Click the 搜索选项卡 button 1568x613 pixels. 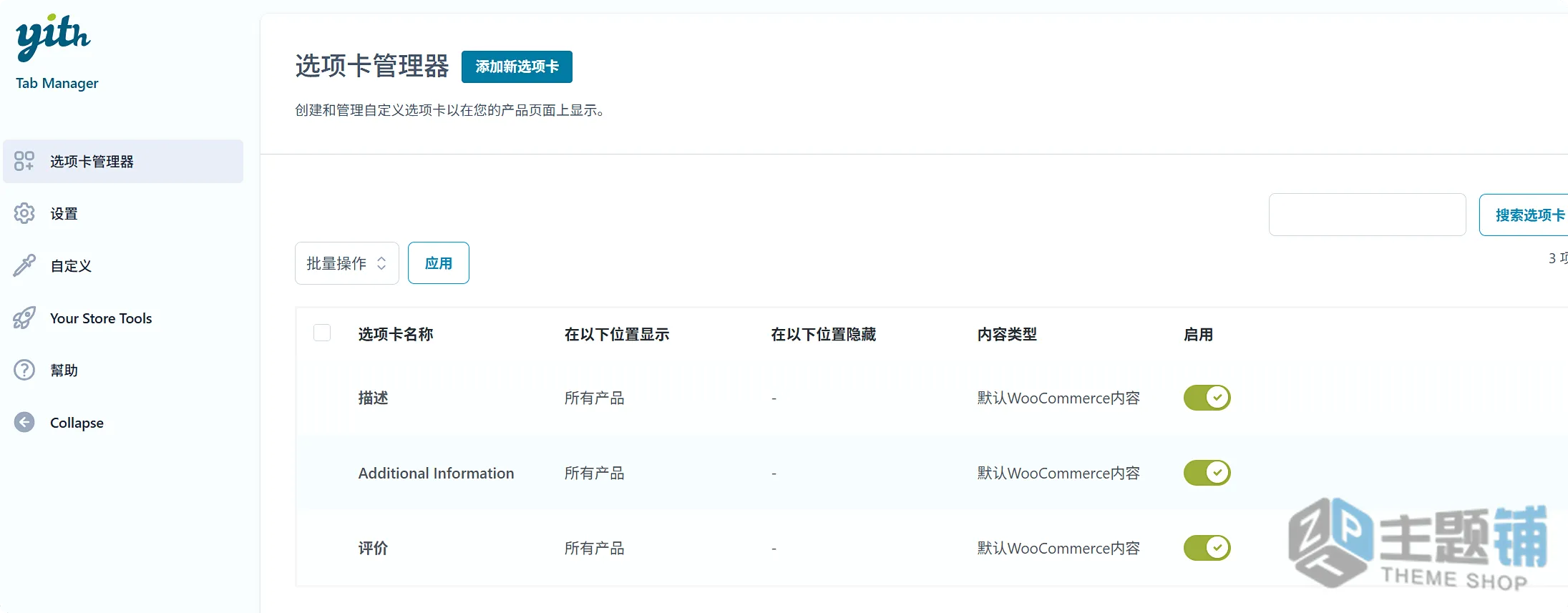click(1524, 215)
